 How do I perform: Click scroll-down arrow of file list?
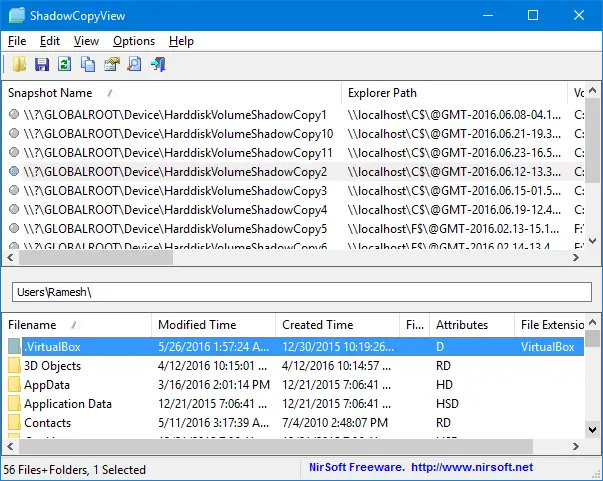click(x=593, y=429)
